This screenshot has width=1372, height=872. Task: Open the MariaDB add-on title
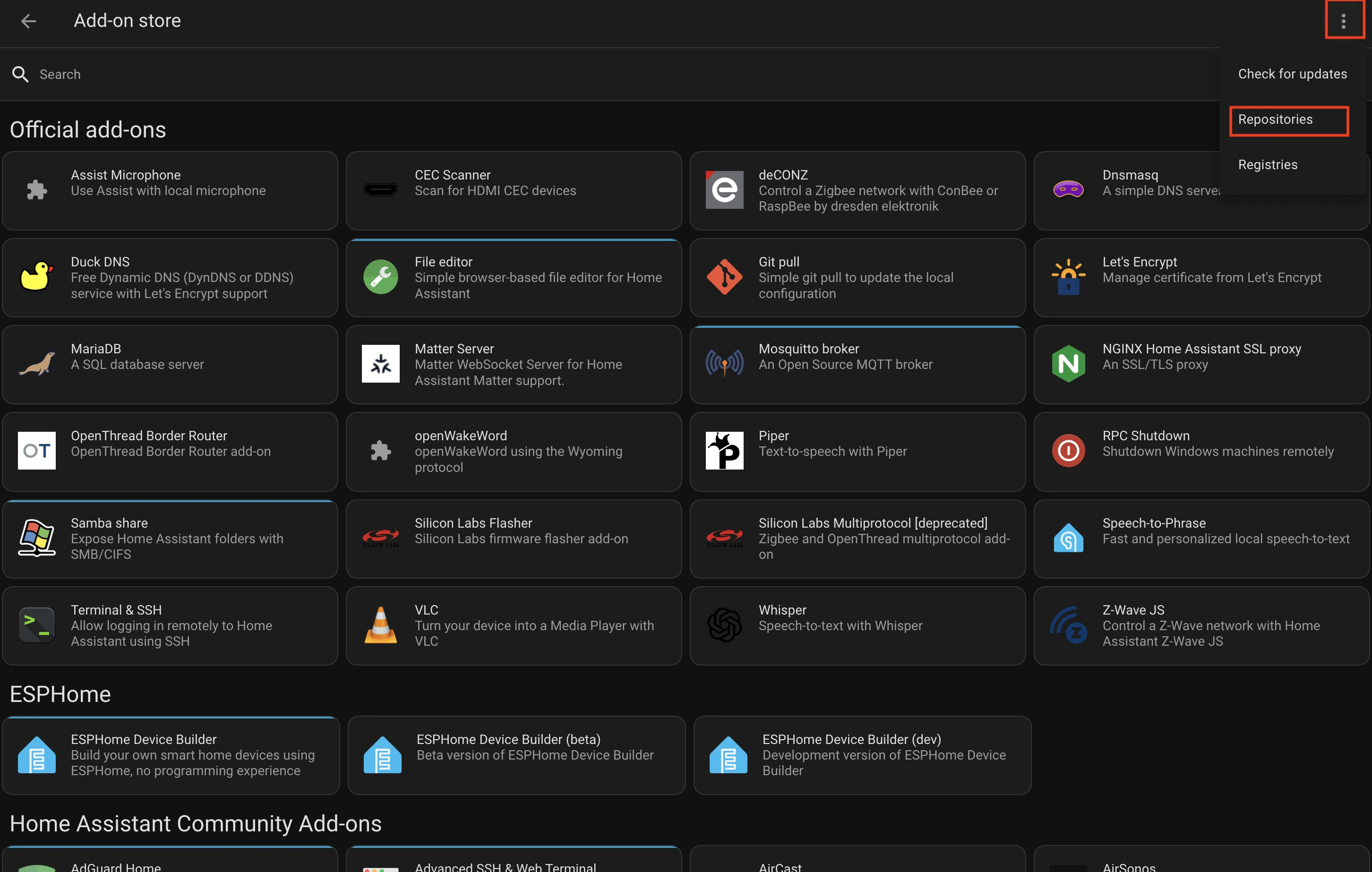pos(96,349)
